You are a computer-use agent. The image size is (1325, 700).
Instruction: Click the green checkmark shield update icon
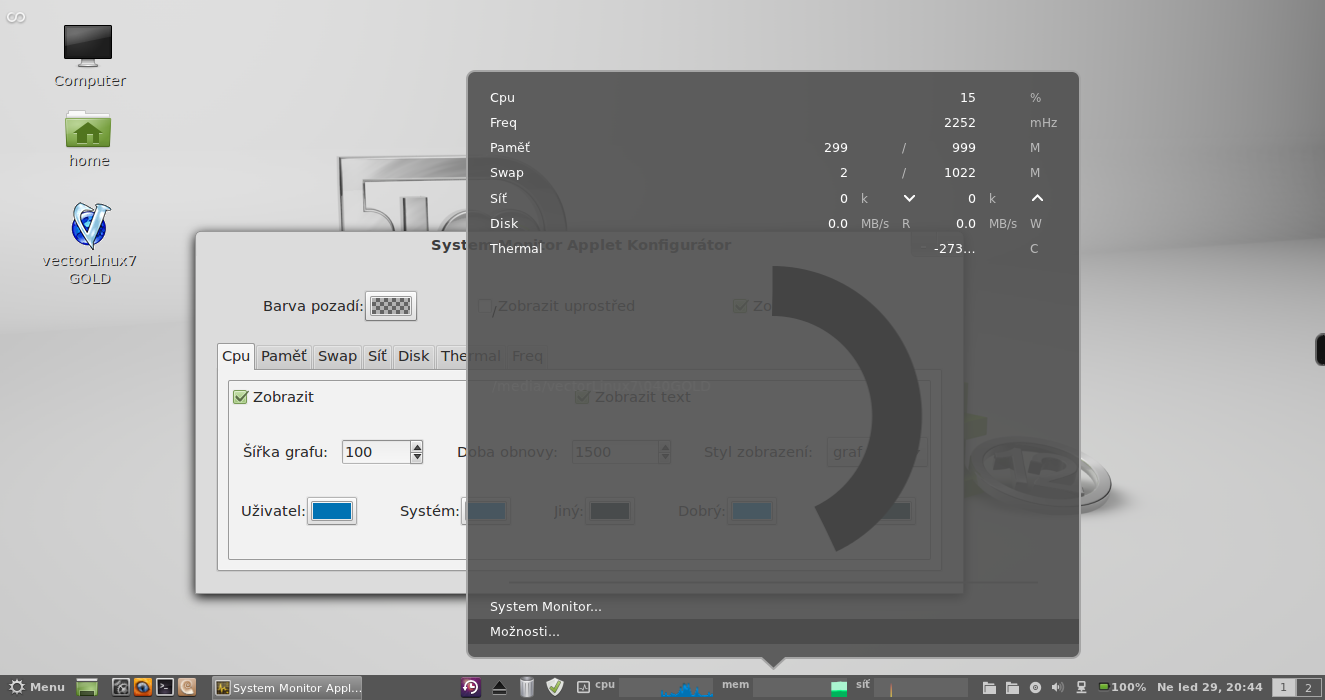tap(555, 687)
